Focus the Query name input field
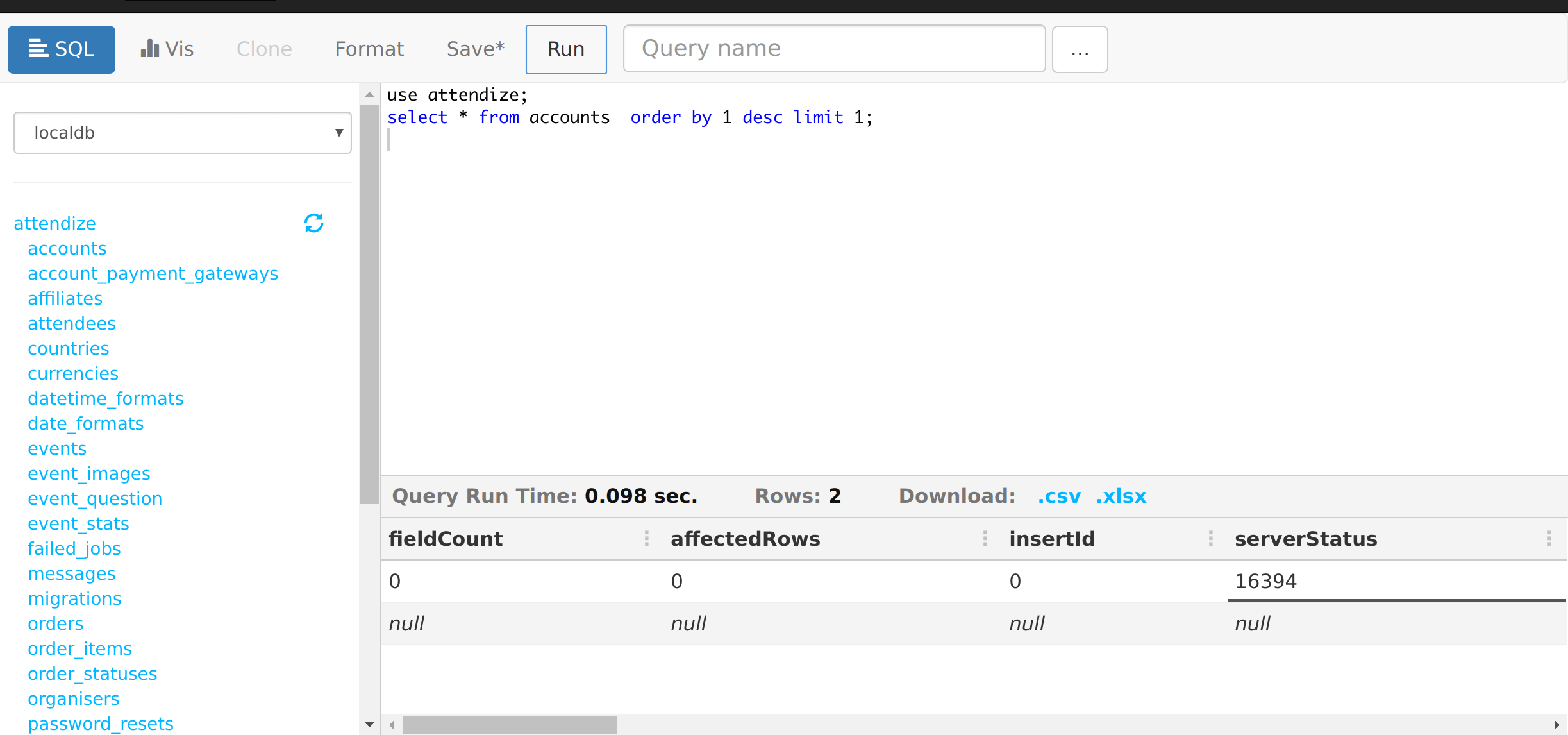Screen dimensions: 1568x735 tap(834, 49)
